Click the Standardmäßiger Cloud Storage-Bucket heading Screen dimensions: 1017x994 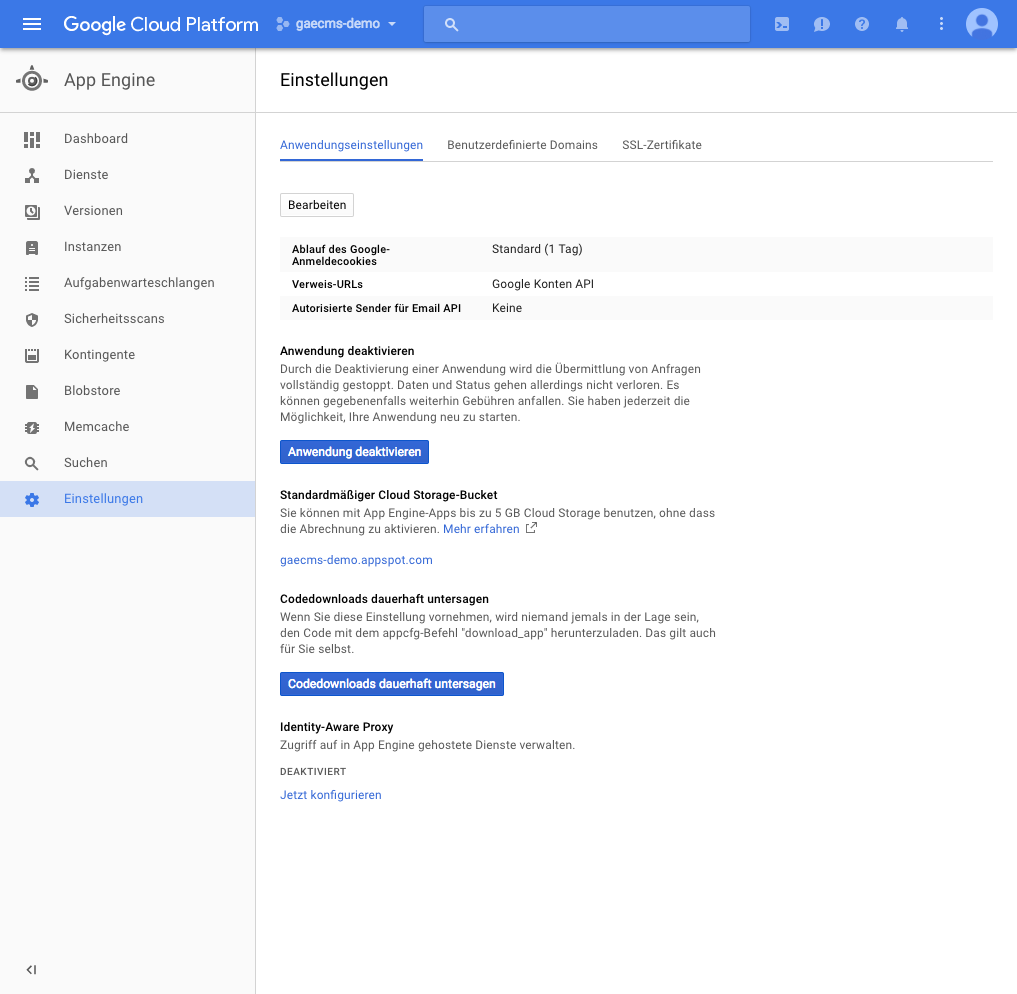[389, 495]
